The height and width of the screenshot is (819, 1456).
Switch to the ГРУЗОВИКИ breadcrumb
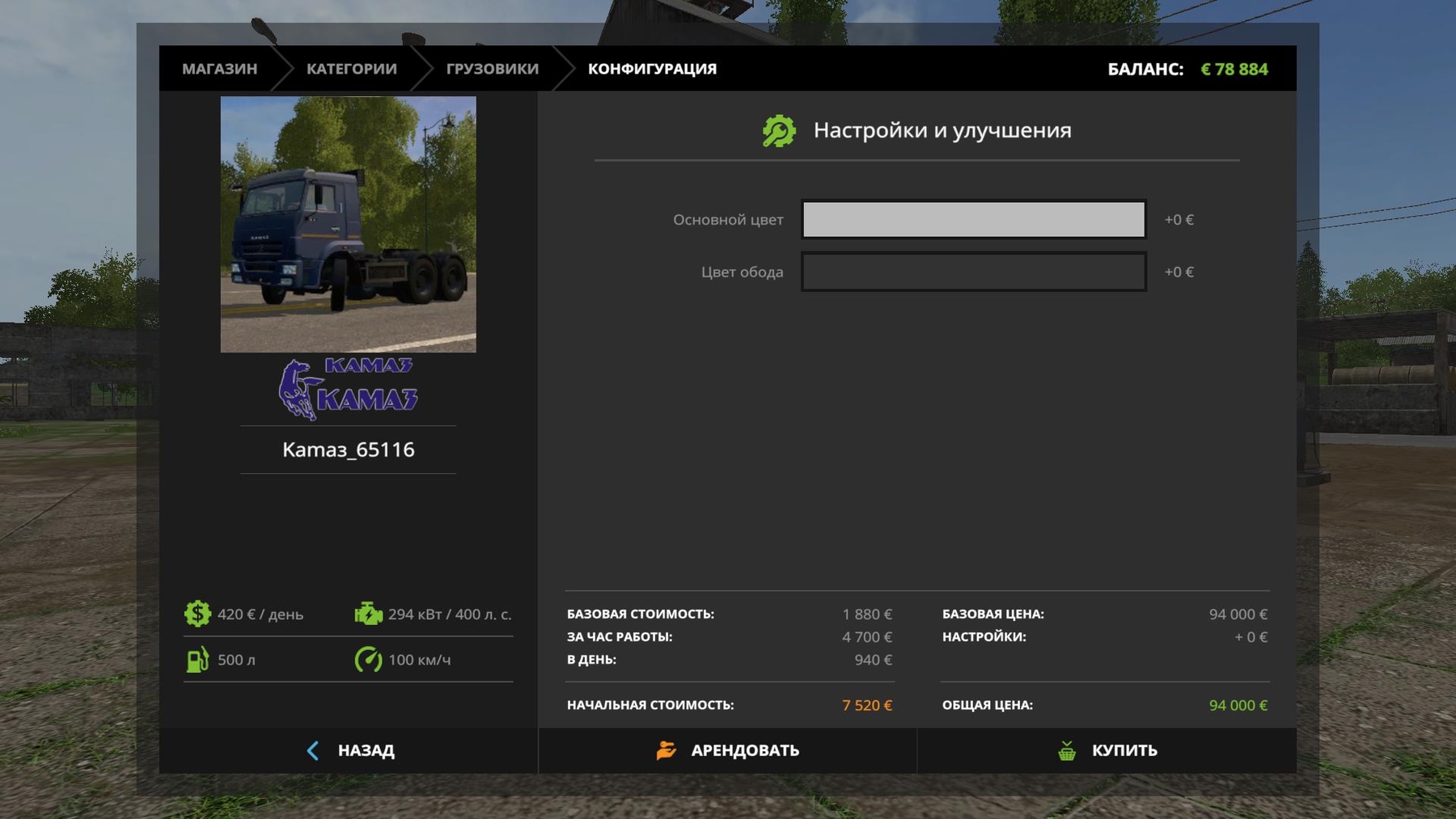(x=492, y=69)
